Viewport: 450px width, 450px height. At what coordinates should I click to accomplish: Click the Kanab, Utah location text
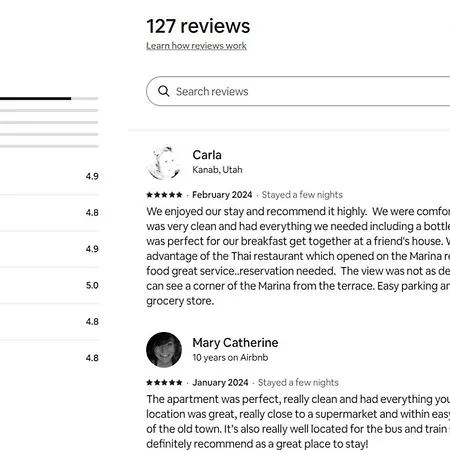point(217,170)
